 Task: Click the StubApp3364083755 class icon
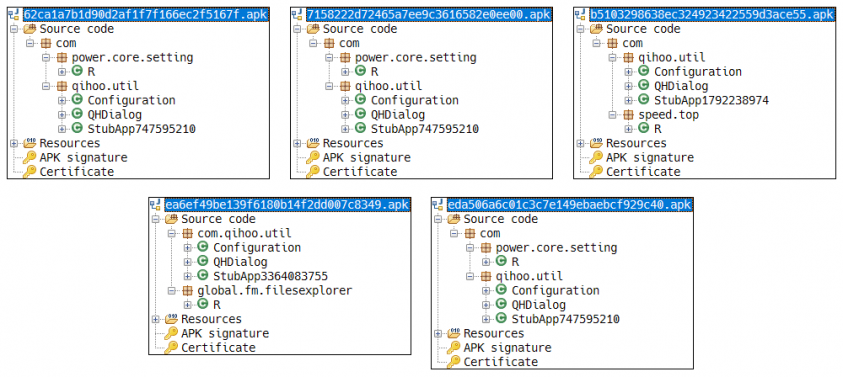click(202, 276)
